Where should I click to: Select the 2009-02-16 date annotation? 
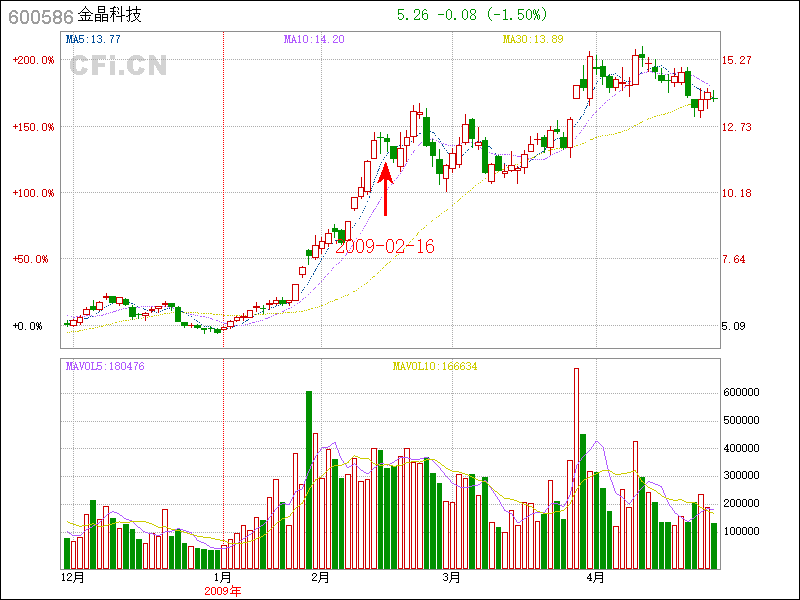pos(385,246)
